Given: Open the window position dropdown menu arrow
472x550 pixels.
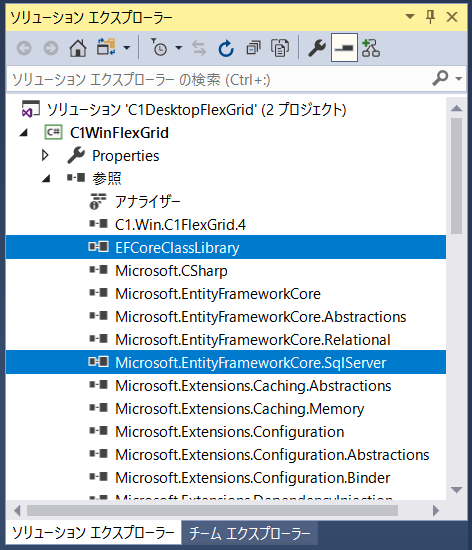Looking at the screenshot, I should tap(410, 16).
